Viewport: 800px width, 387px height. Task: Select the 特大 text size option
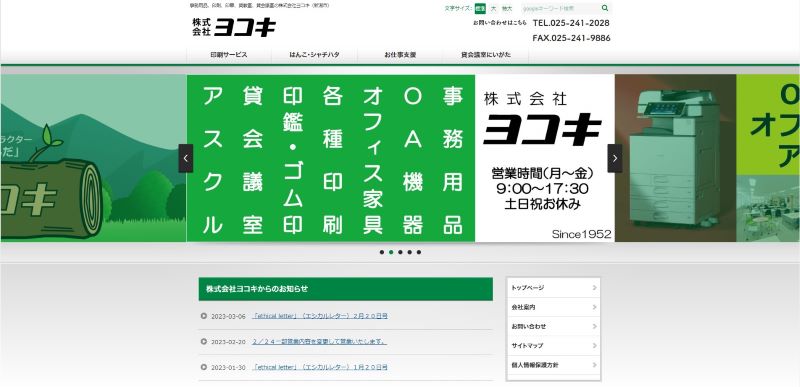(x=507, y=9)
